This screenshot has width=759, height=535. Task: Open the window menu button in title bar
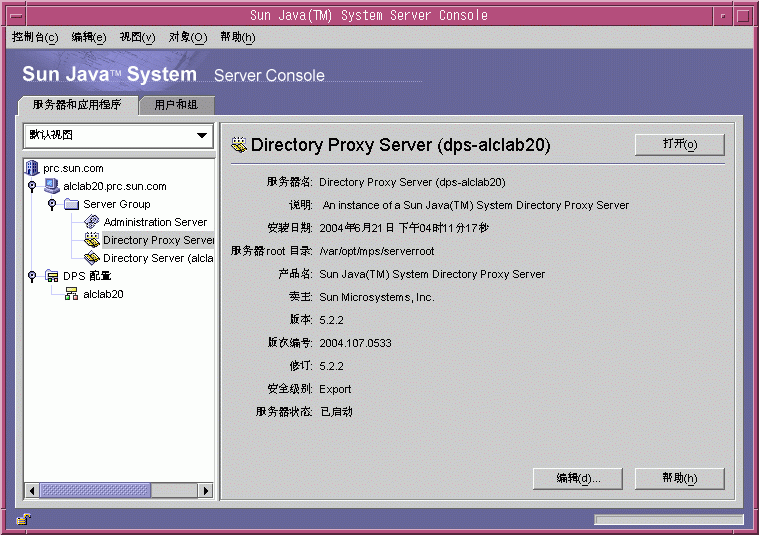coord(16,15)
